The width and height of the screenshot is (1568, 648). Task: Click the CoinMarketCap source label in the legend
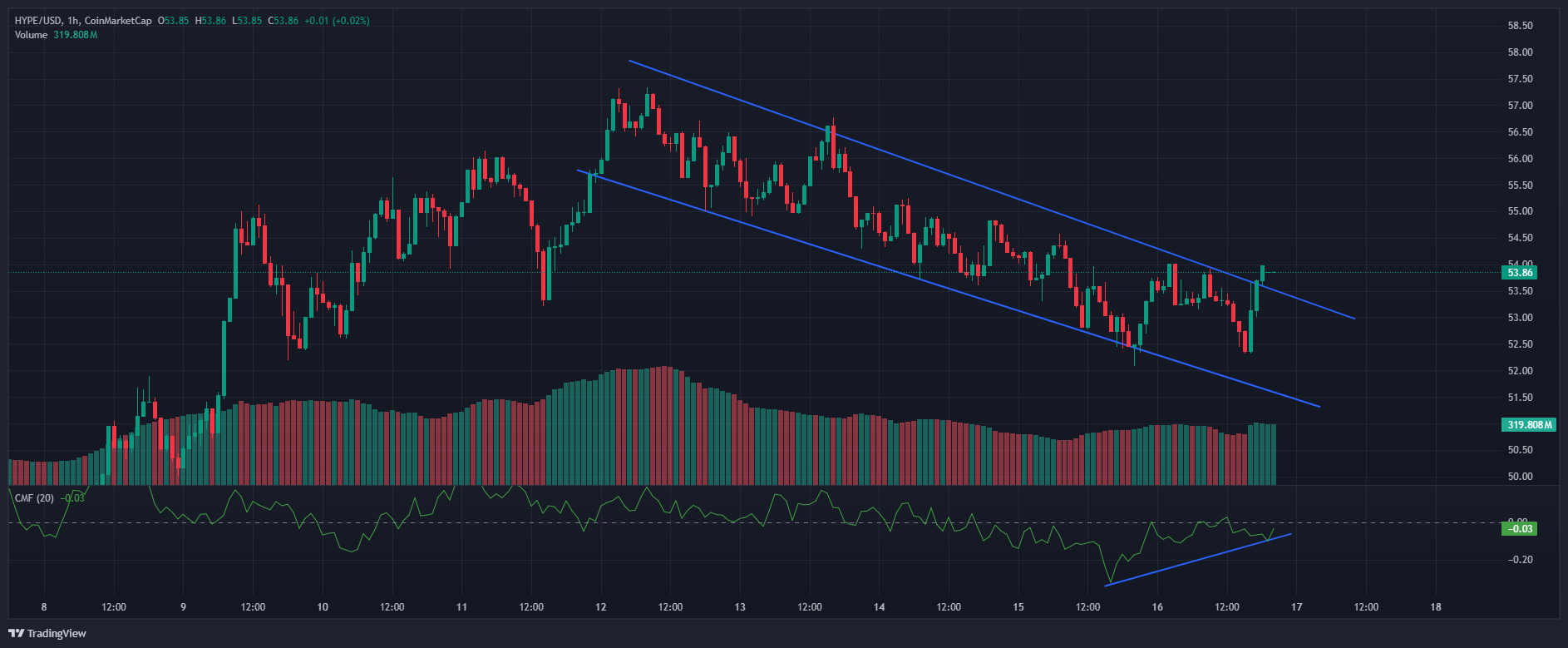[118, 20]
